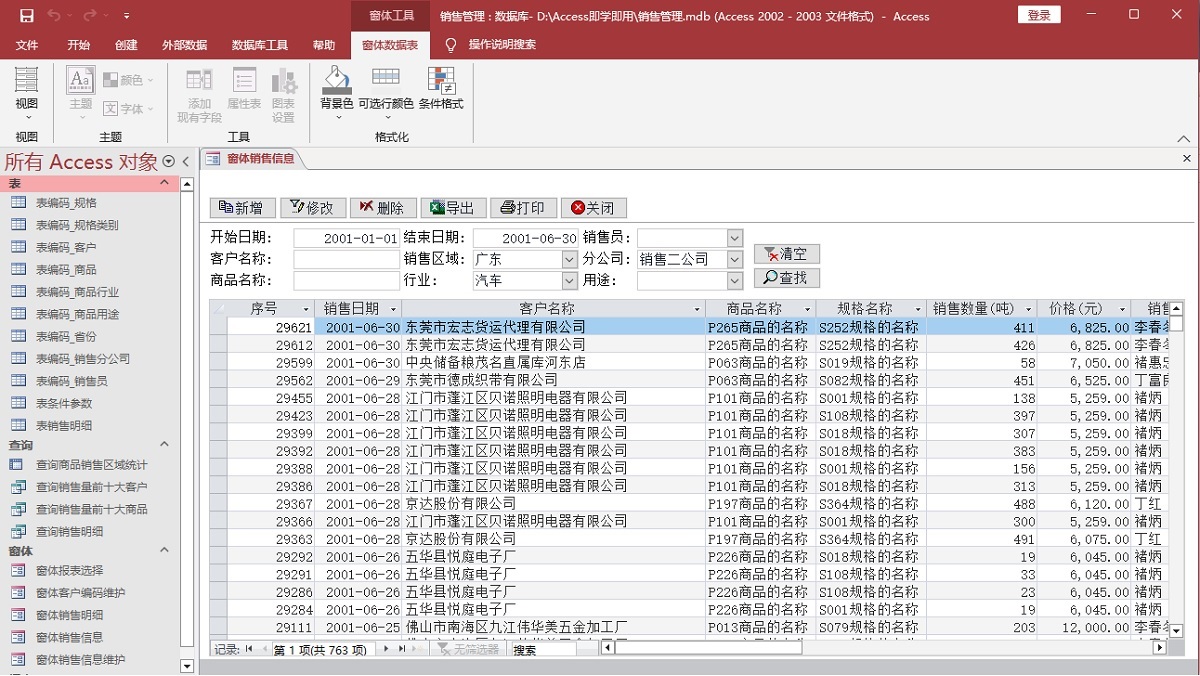Click the 清空 button
Screen dimensions: 1200x676
tap(787, 254)
